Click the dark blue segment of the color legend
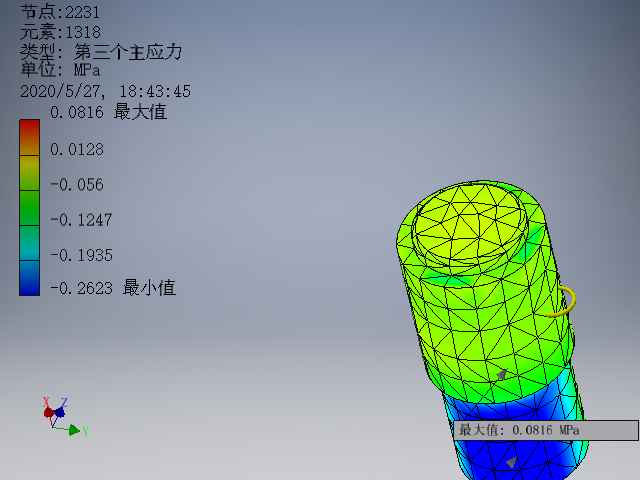The width and height of the screenshot is (640, 480). pos(29,278)
